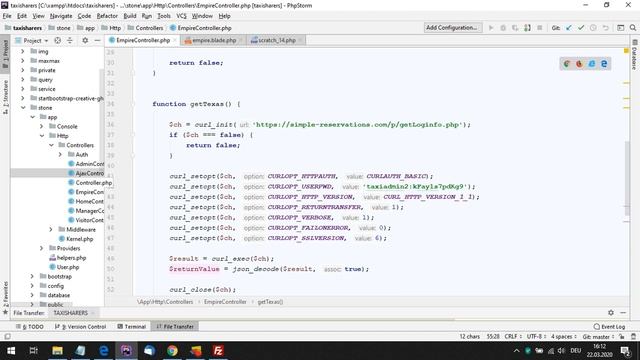The width and height of the screenshot is (640, 360).
Task: Open the Database tool window strip
Action: click(x=635, y=55)
